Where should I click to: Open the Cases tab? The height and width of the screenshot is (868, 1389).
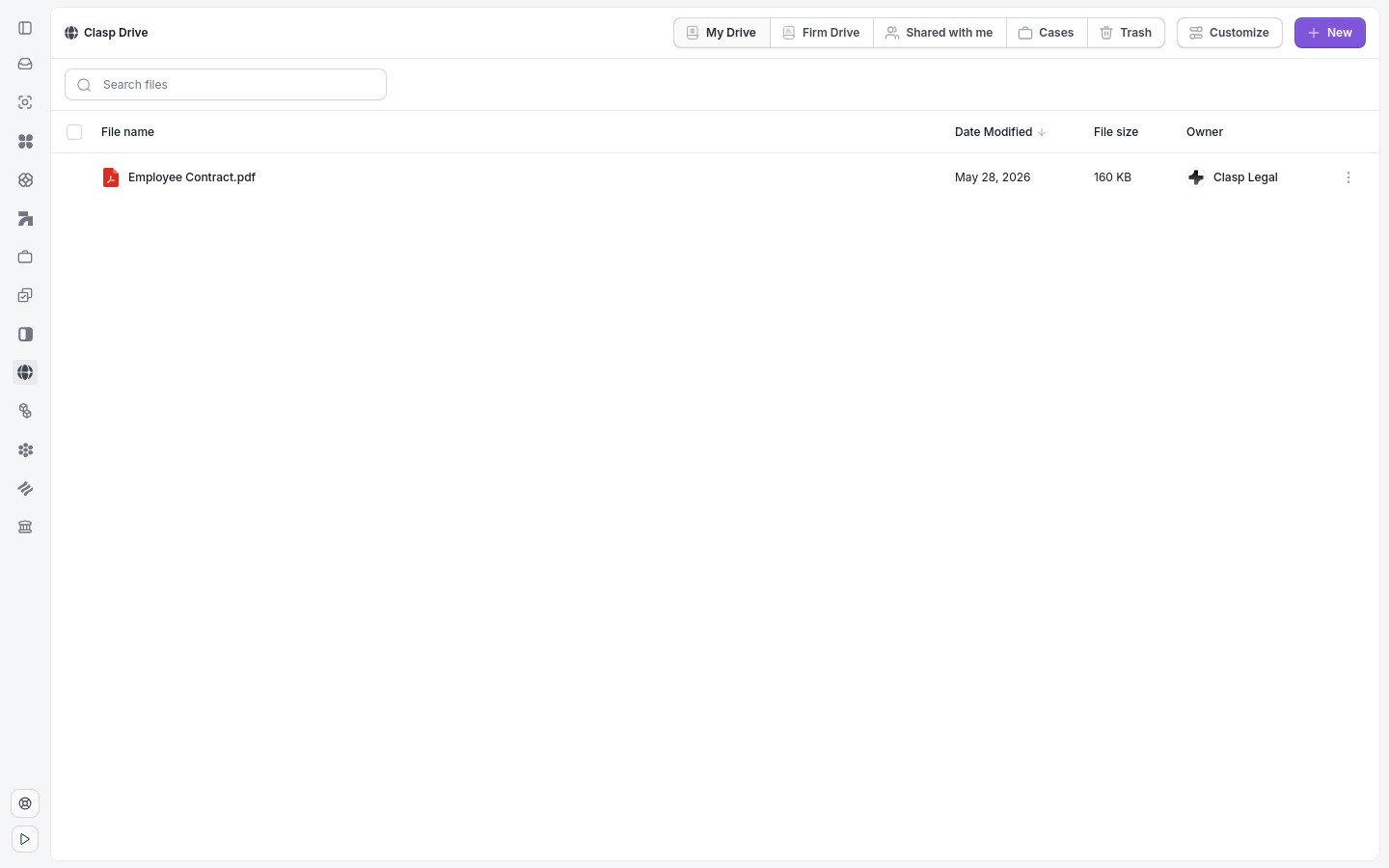click(x=1047, y=33)
